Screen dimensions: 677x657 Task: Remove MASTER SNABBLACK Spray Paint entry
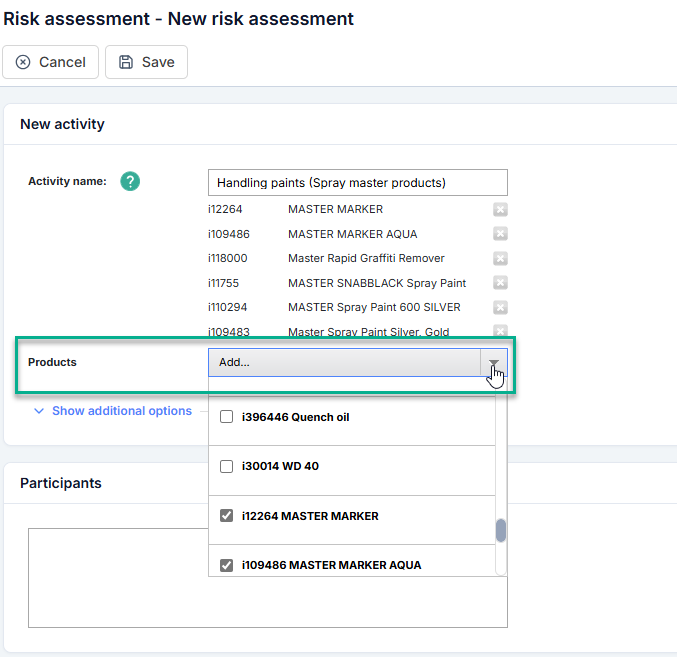coord(500,283)
